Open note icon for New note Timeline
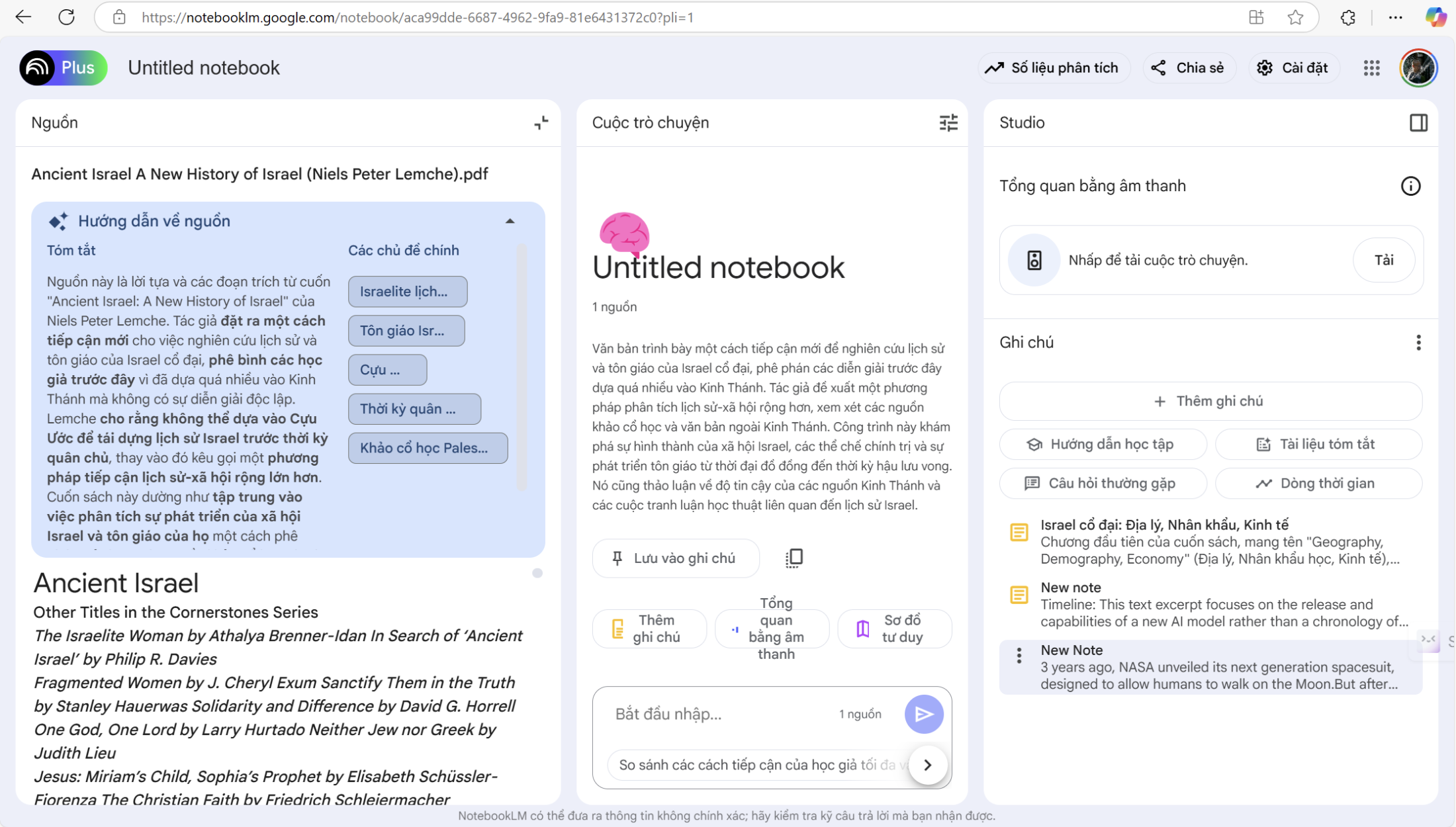 click(x=1019, y=594)
